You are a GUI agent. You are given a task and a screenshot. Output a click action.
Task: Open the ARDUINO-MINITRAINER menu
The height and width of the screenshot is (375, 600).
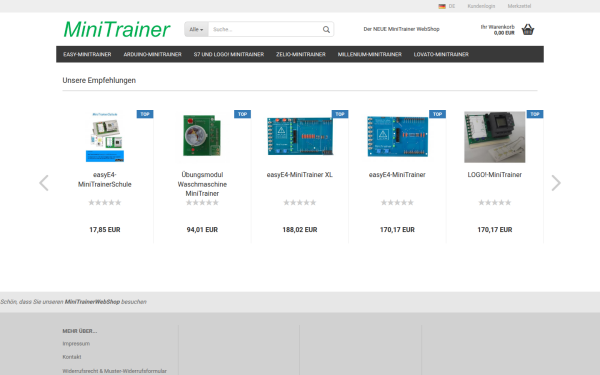(x=152, y=54)
